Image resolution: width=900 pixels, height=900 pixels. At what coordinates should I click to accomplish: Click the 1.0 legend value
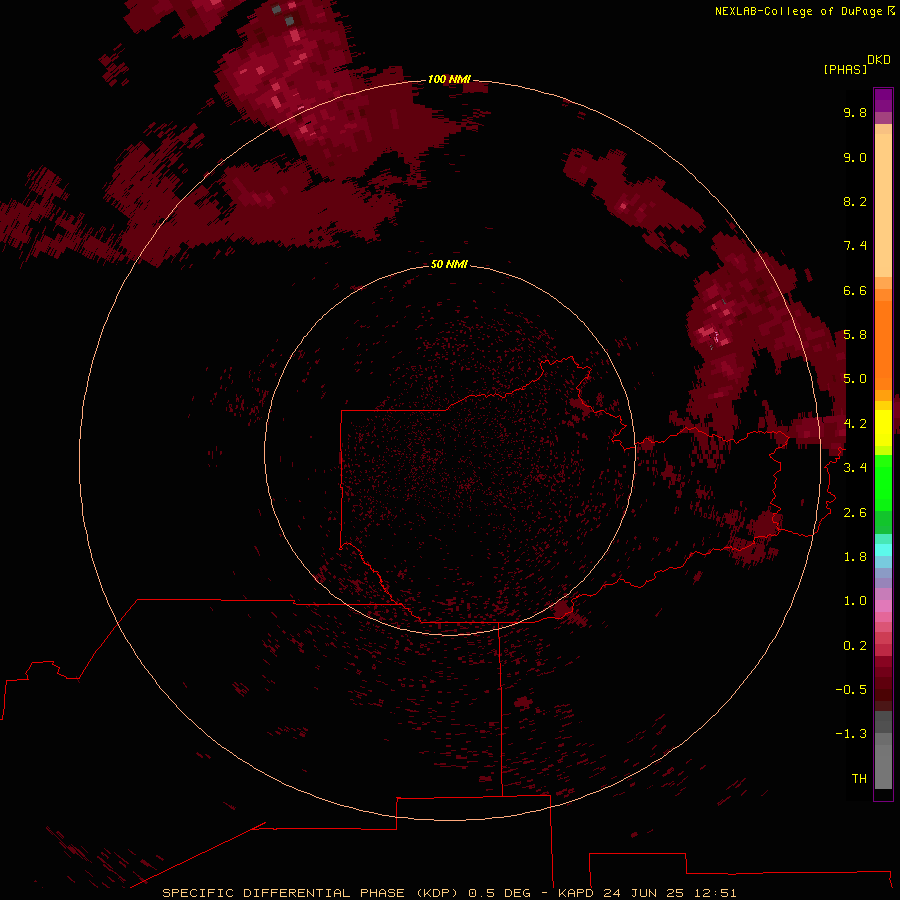(x=855, y=601)
